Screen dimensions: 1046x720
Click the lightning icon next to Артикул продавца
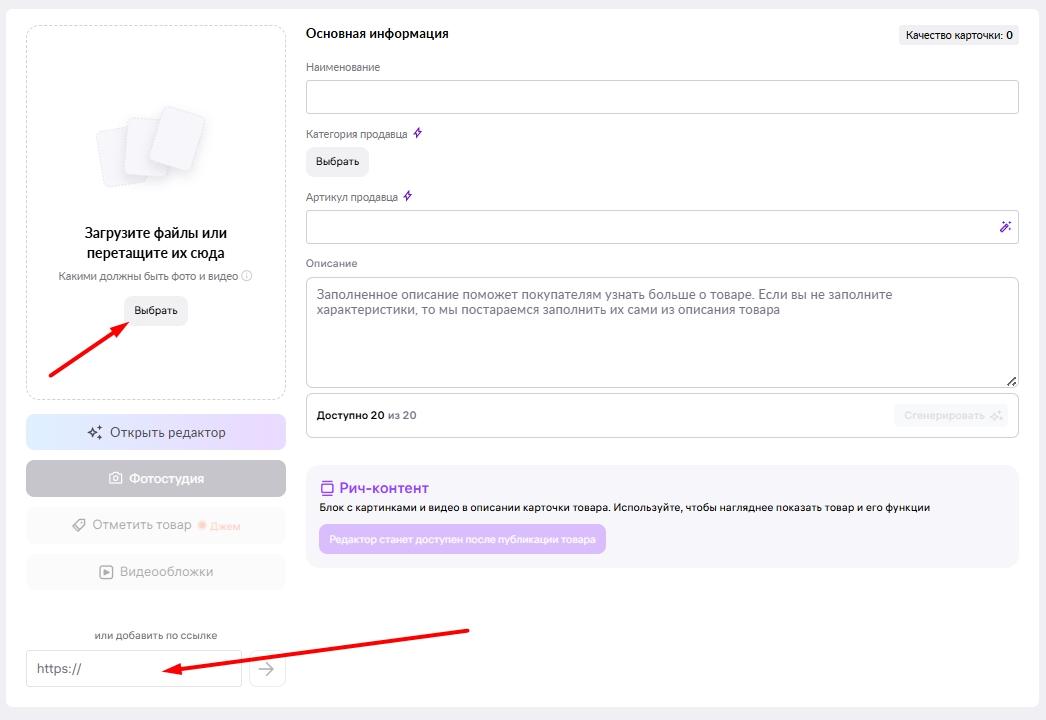pyautogui.click(x=407, y=197)
